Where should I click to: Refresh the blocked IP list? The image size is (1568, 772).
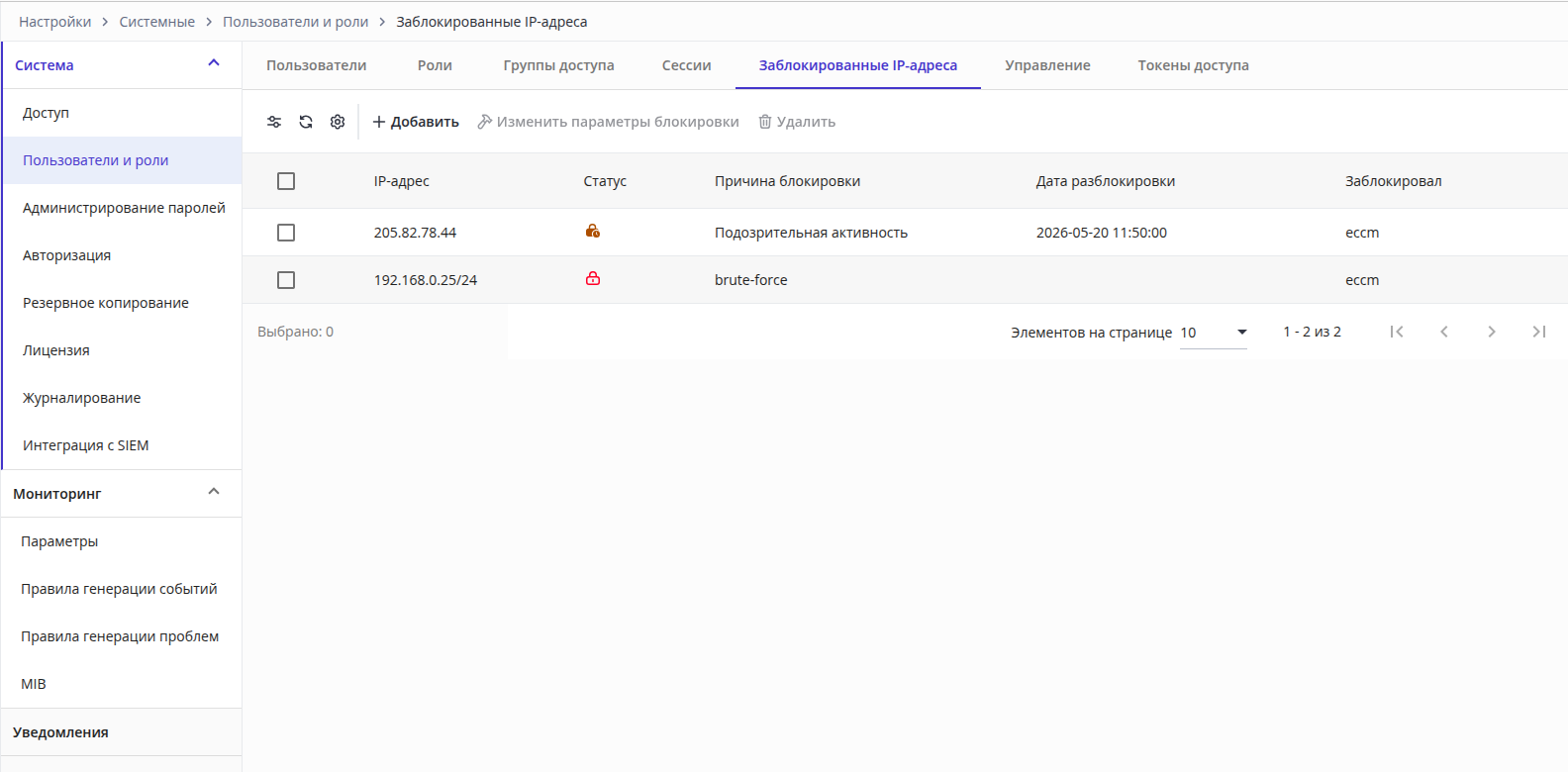tap(306, 122)
